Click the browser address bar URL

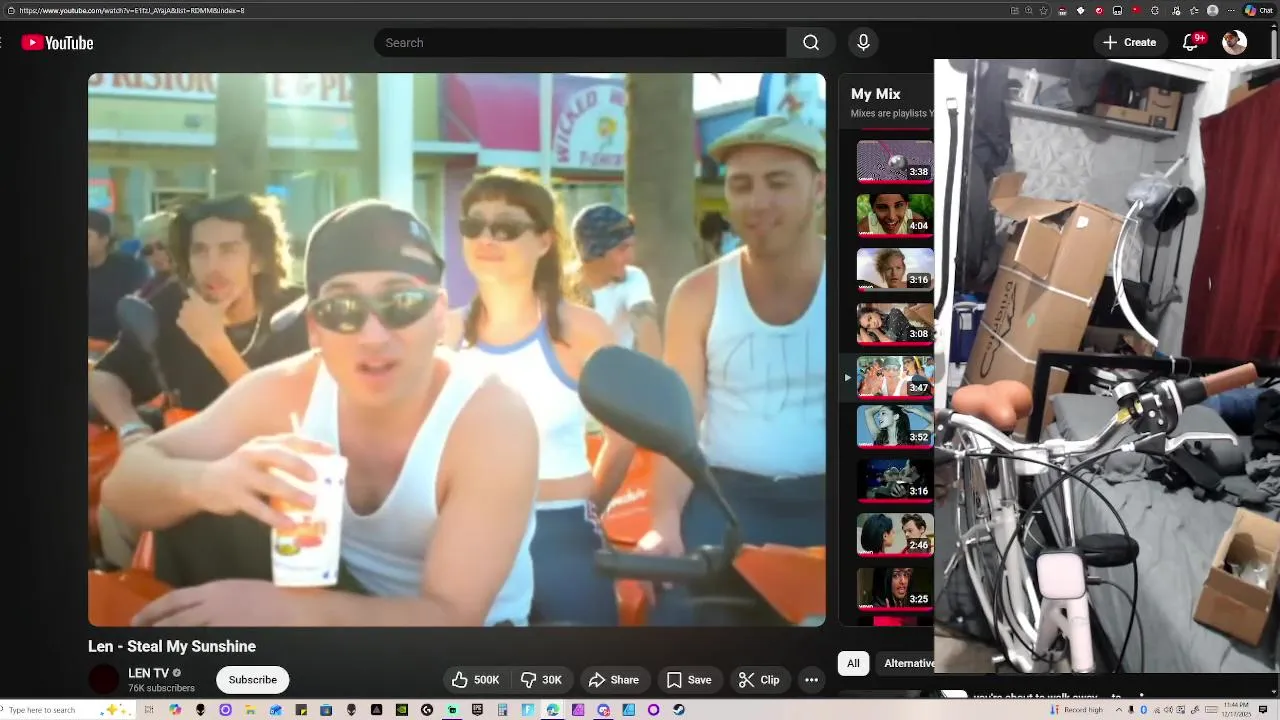[131, 10]
